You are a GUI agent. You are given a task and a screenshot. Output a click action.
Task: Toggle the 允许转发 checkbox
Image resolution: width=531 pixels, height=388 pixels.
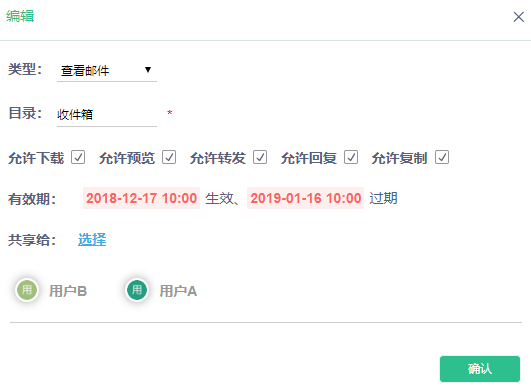(x=260, y=157)
